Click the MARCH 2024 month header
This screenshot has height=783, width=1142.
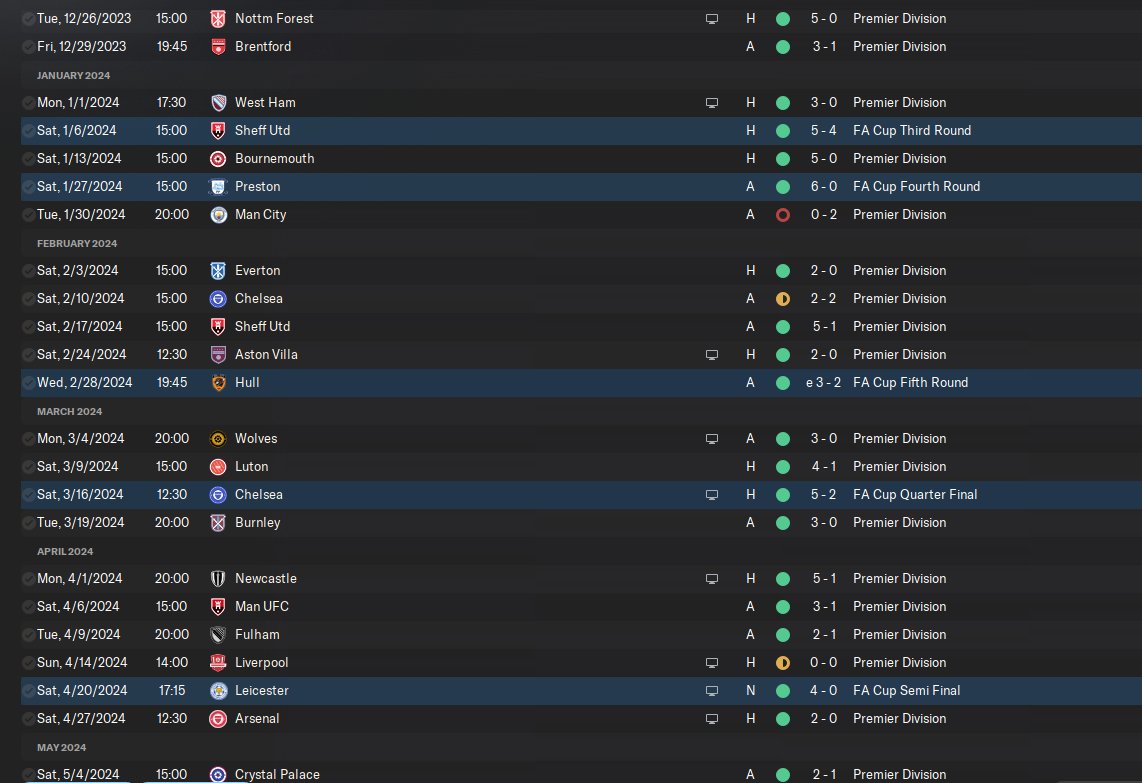pyautogui.click(x=69, y=411)
